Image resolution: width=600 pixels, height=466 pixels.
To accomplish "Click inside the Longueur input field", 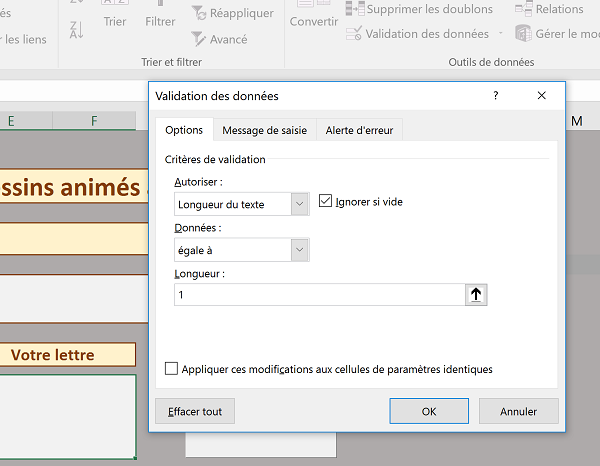I will [x=318, y=295].
